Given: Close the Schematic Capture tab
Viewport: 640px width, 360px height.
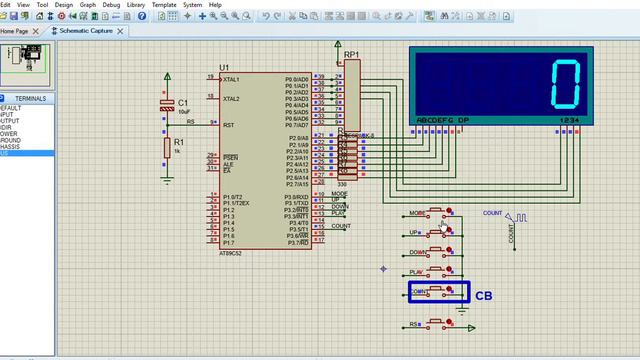Looking at the screenshot, I should coord(120,31).
